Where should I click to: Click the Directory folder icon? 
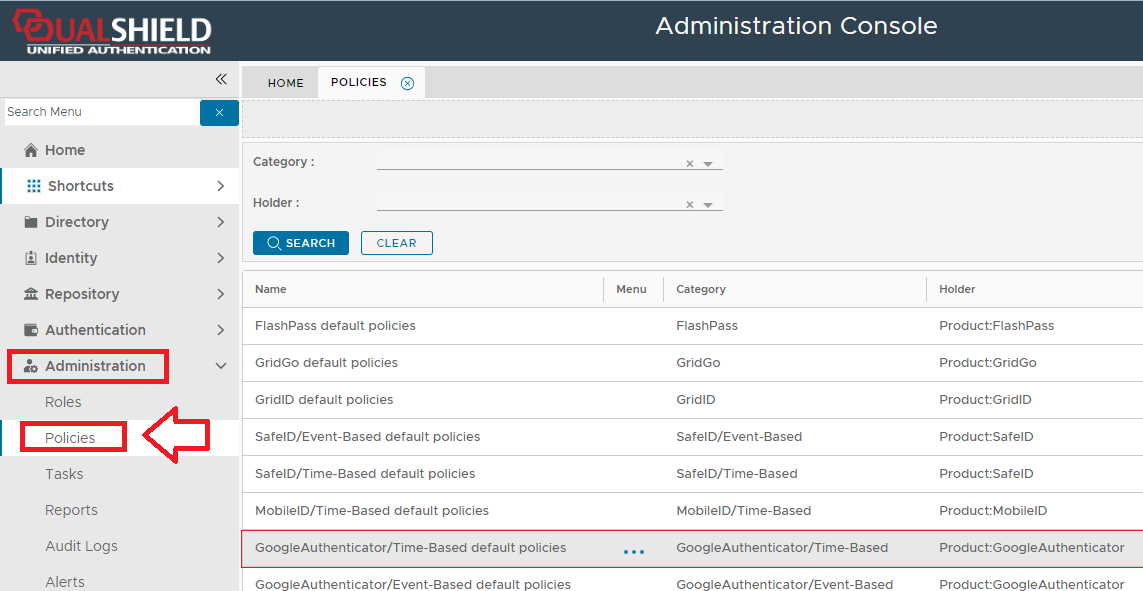tap(30, 222)
